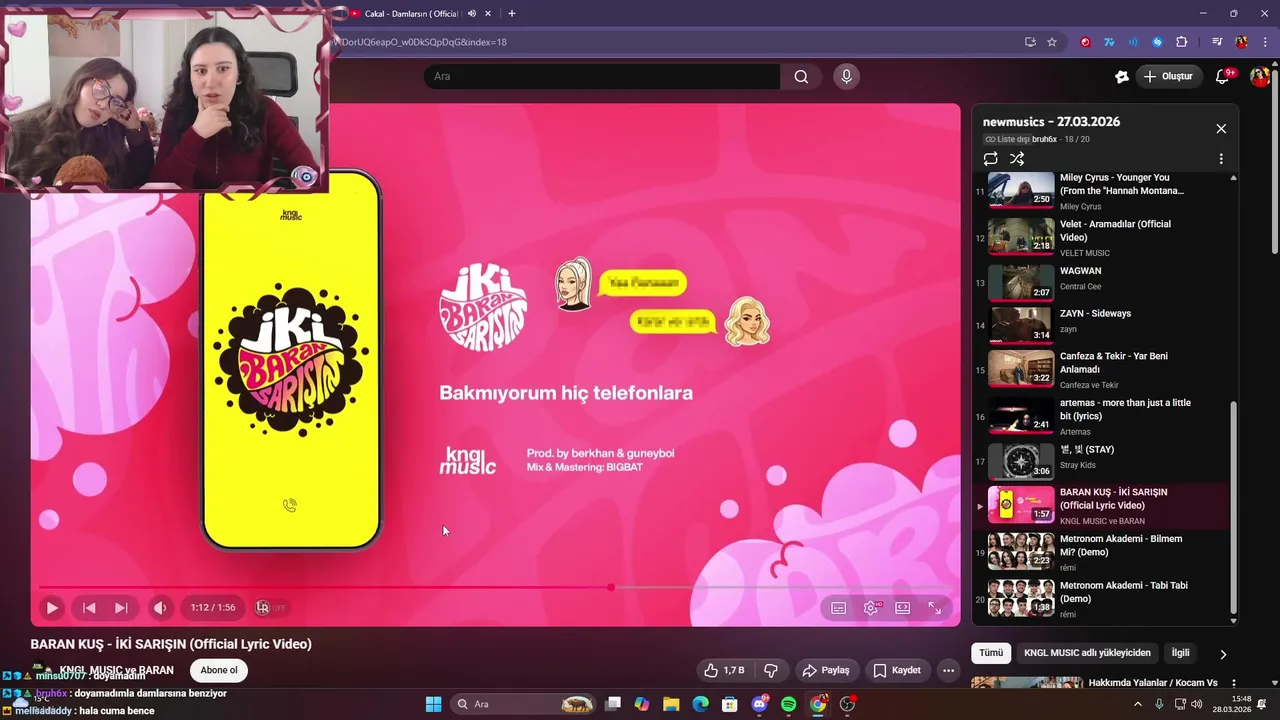The width and height of the screenshot is (1280, 720).
Task: Open more actions menu below video
Action: pyautogui.click(x=948, y=670)
